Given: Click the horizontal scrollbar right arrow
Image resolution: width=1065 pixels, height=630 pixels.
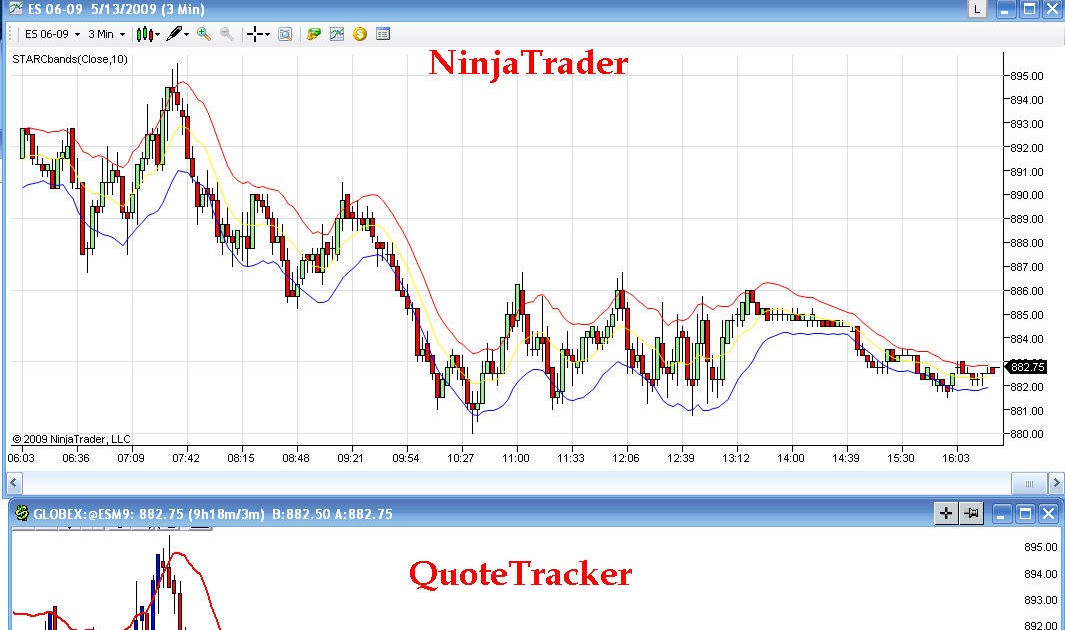Looking at the screenshot, I should tap(1055, 483).
